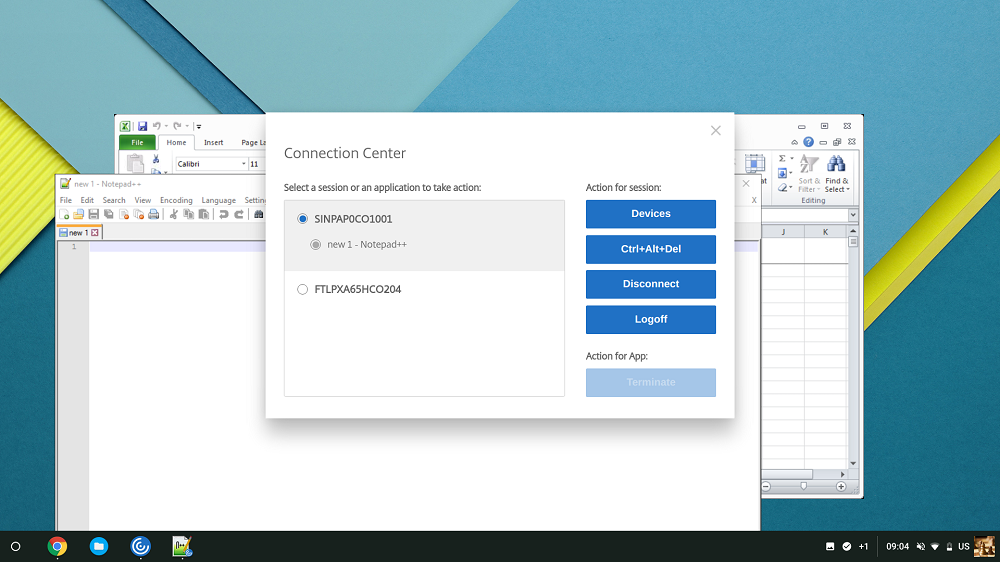Click the Excel quick access save icon
This screenshot has height=562, width=1000.
[142, 126]
